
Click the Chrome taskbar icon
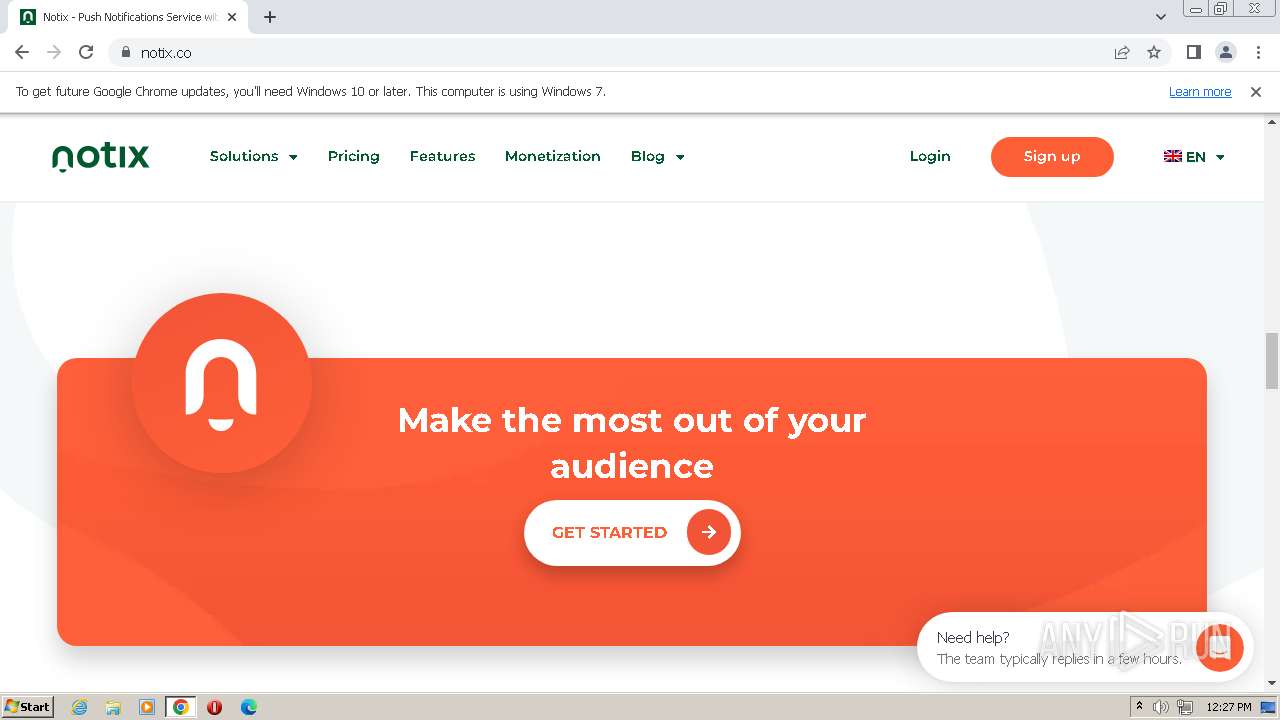point(181,707)
